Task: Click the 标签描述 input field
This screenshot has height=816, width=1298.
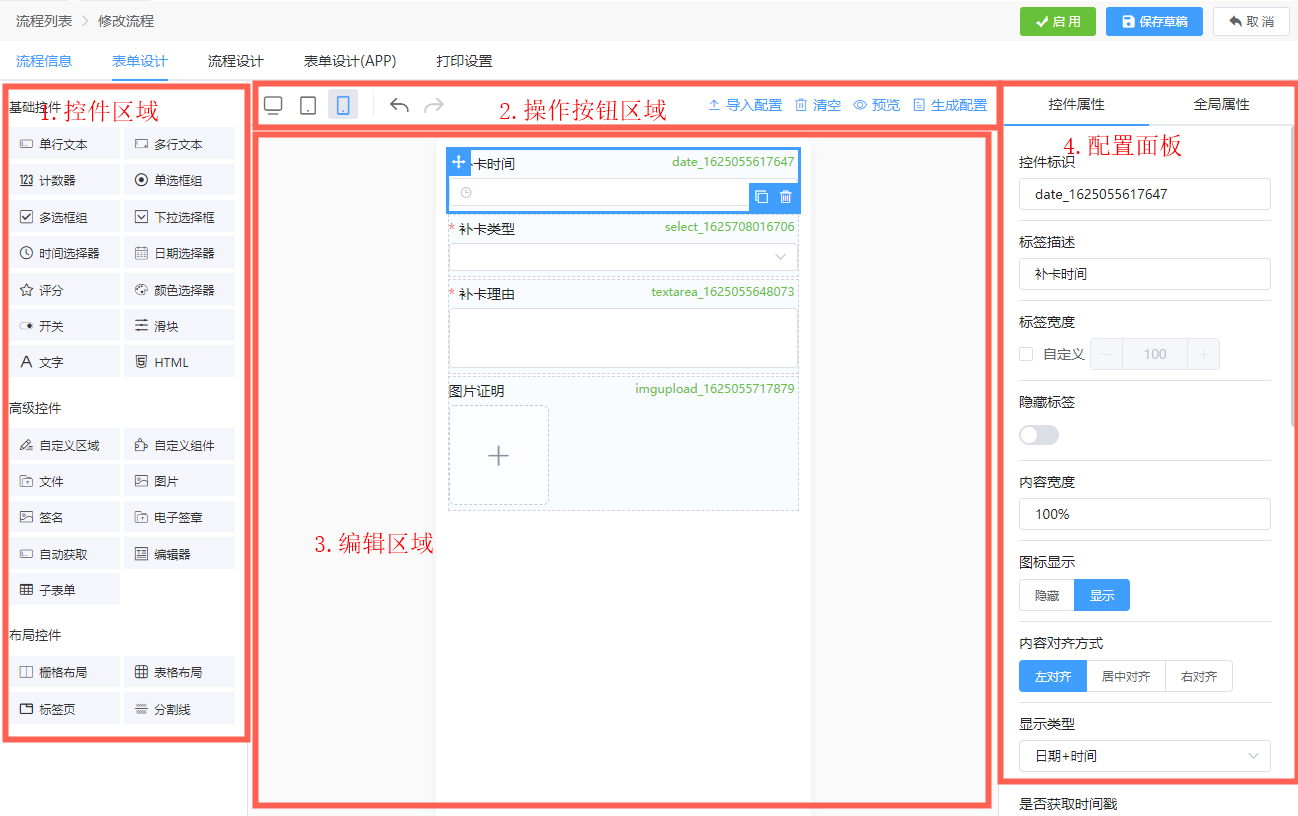Action: (1145, 274)
